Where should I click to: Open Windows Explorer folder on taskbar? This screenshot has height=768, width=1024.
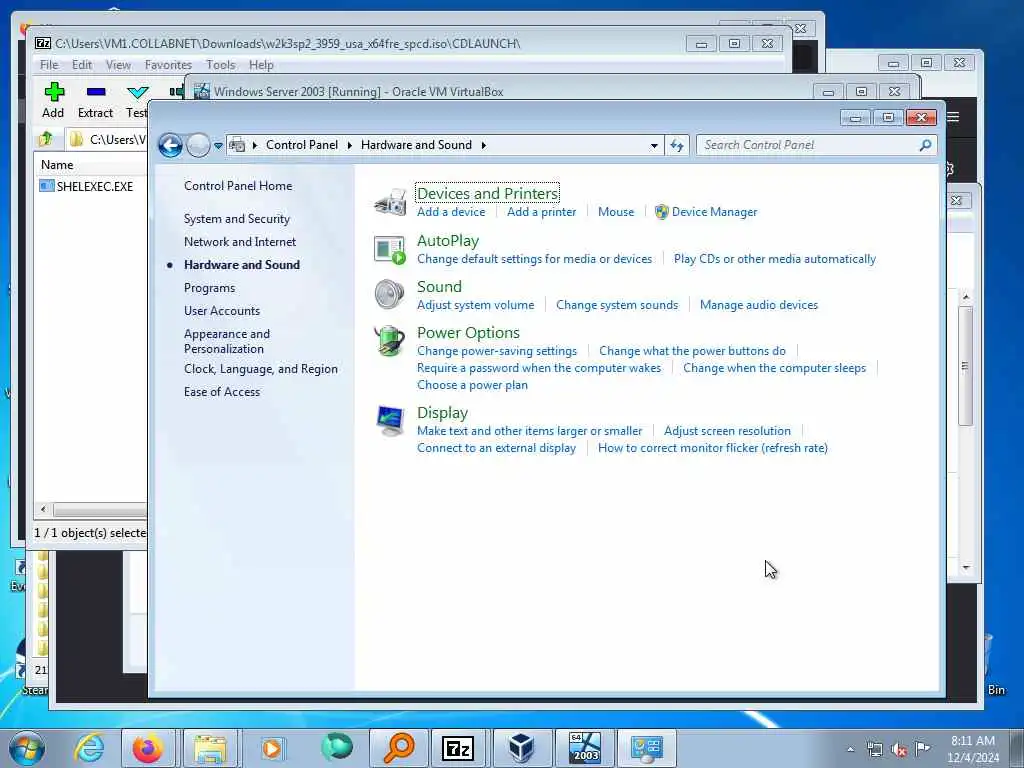coord(210,748)
